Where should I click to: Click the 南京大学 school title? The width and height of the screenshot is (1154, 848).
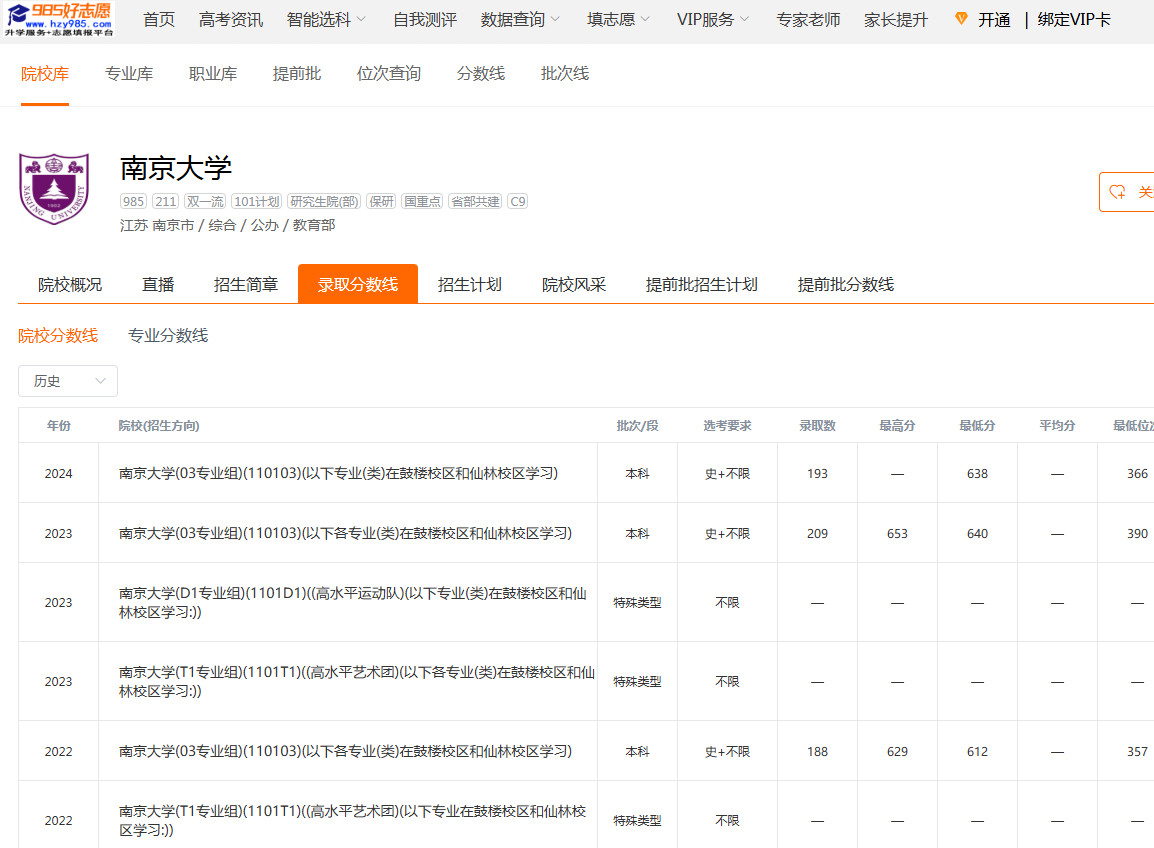point(176,169)
